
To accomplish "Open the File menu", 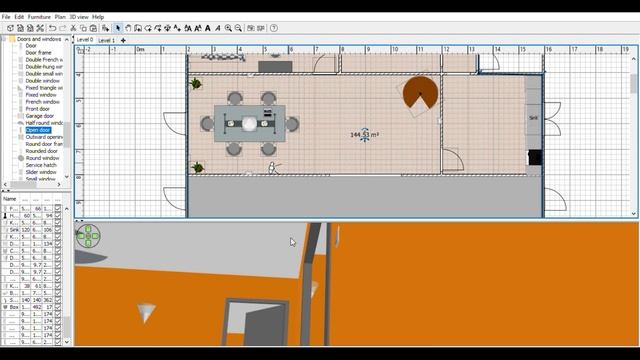I will pyautogui.click(x=6, y=17).
